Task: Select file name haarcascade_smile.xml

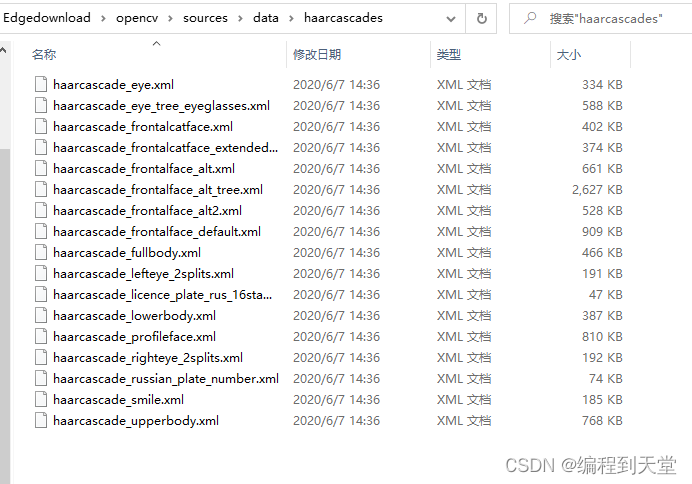Action: click(118, 400)
